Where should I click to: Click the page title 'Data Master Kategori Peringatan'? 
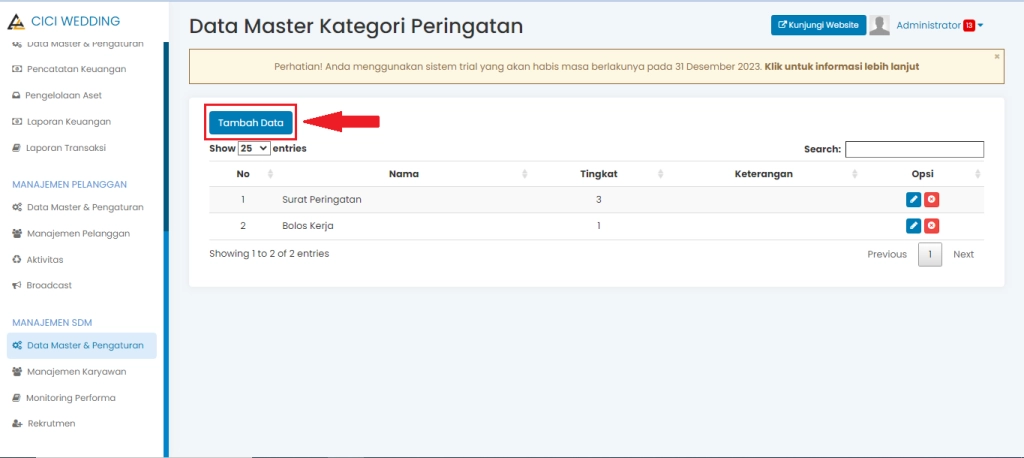point(356,26)
